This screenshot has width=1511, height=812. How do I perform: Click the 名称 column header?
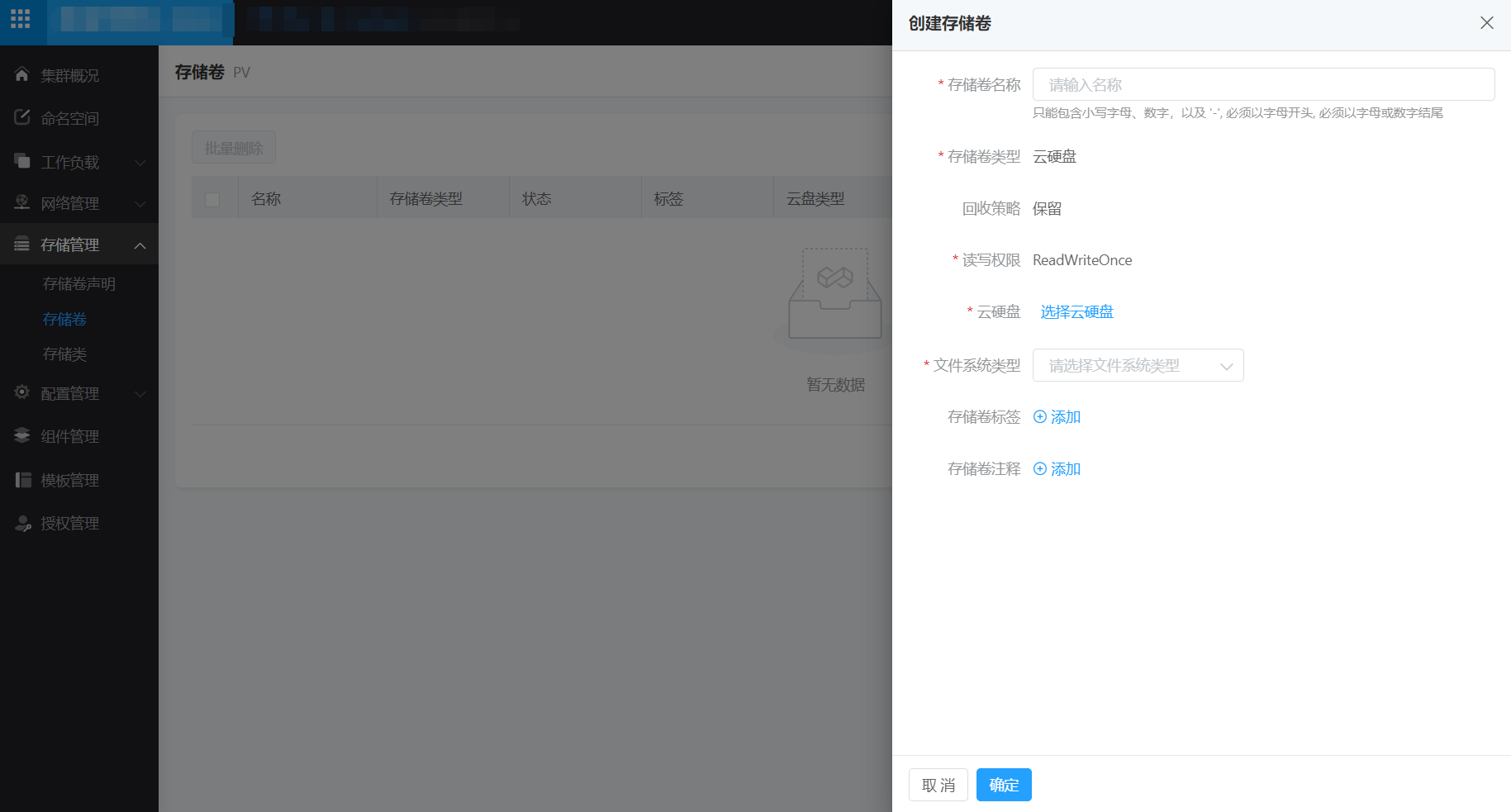click(x=266, y=199)
